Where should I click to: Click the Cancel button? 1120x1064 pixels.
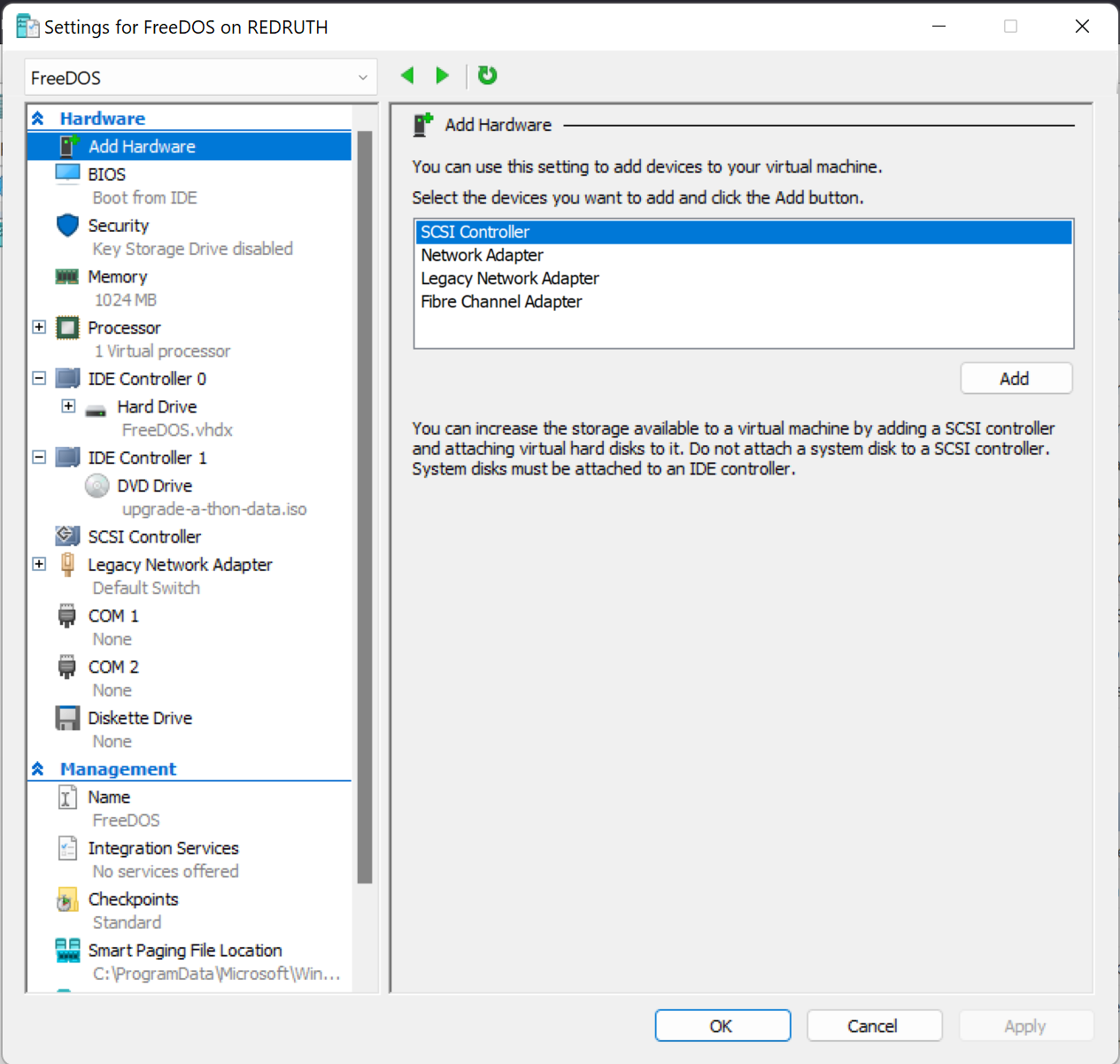click(873, 1026)
